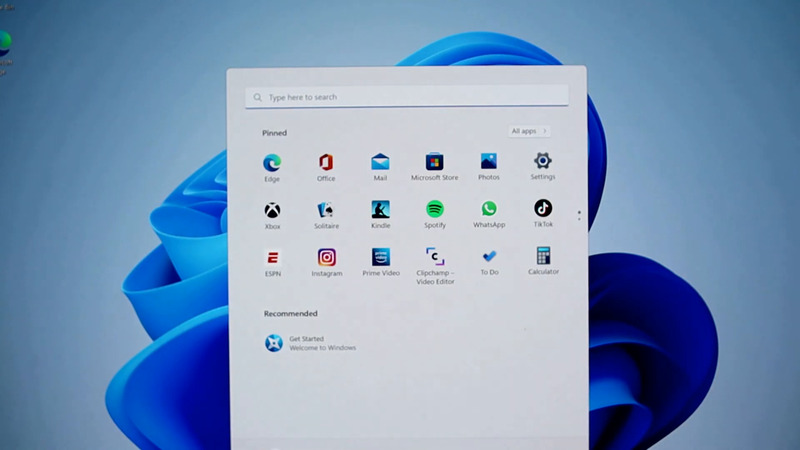Open the Settings gear icon
Viewport: 800px width, 450px height.
[x=543, y=162]
